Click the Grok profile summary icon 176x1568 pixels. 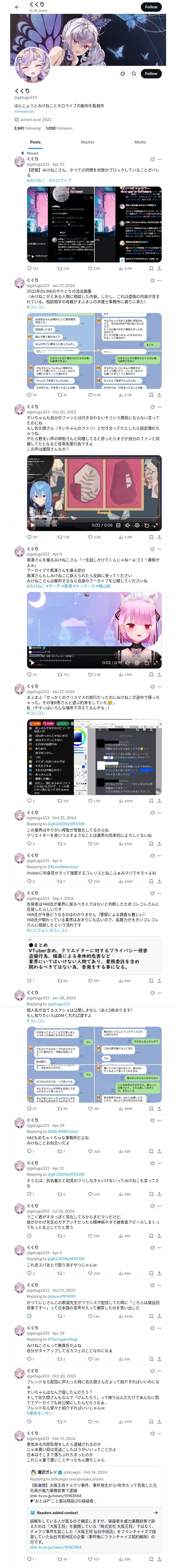coord(122,74)
